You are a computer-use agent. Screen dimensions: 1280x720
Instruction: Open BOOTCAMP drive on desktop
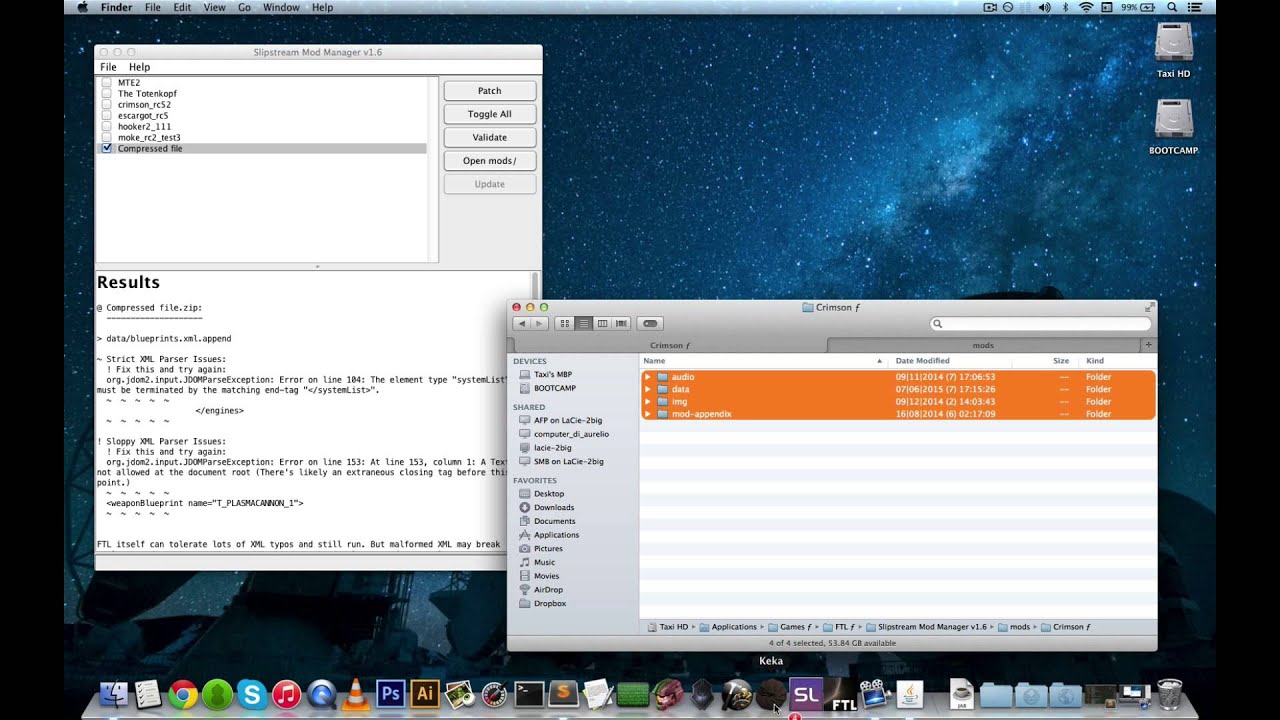click(x=1173, y=127)
